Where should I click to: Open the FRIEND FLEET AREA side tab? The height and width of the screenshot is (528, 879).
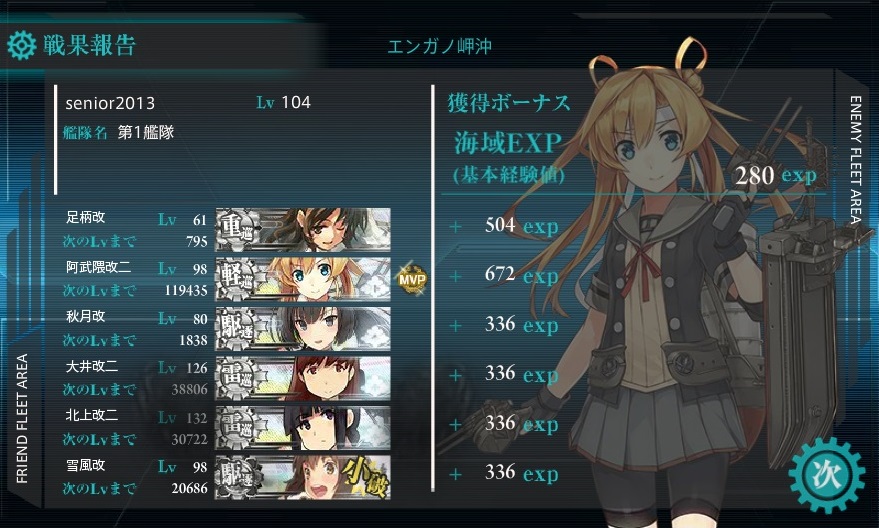click(x=22, y=418)
